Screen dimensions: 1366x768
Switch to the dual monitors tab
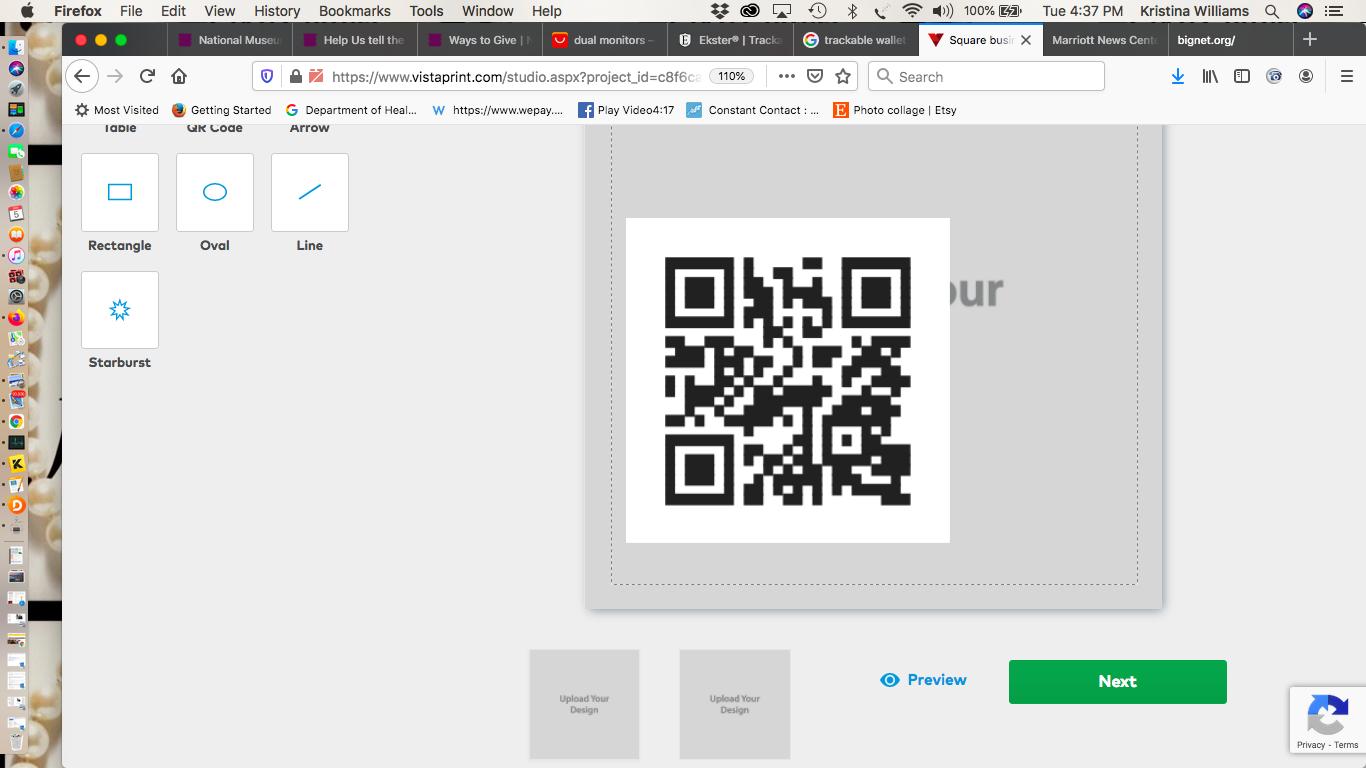(604, 40)
